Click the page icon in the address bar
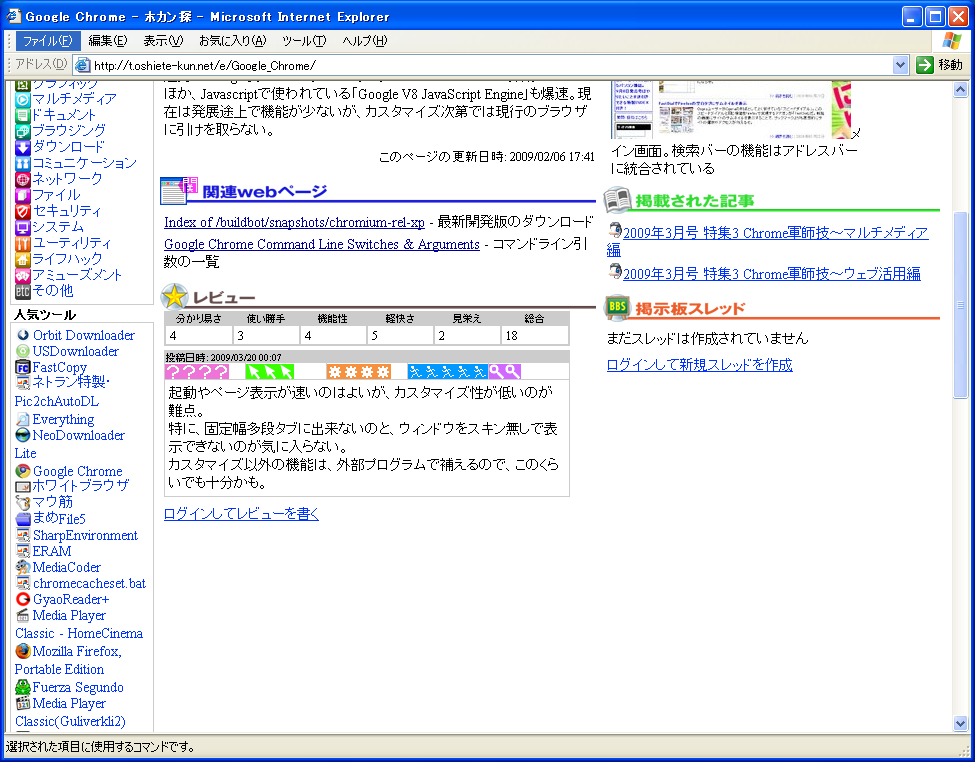 click(x=83, y=65)
